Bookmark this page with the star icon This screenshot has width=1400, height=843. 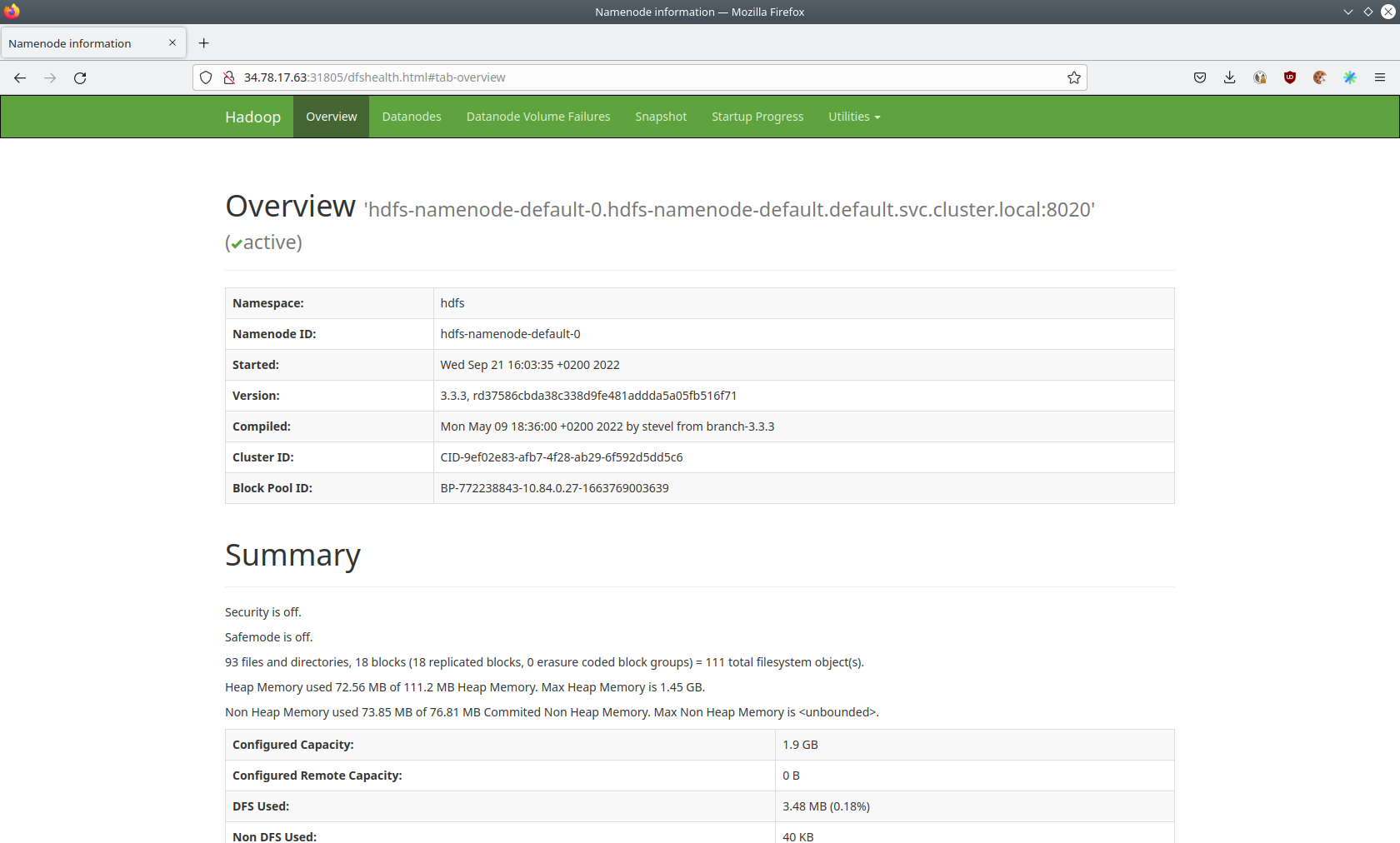[x=1074, y=77]
